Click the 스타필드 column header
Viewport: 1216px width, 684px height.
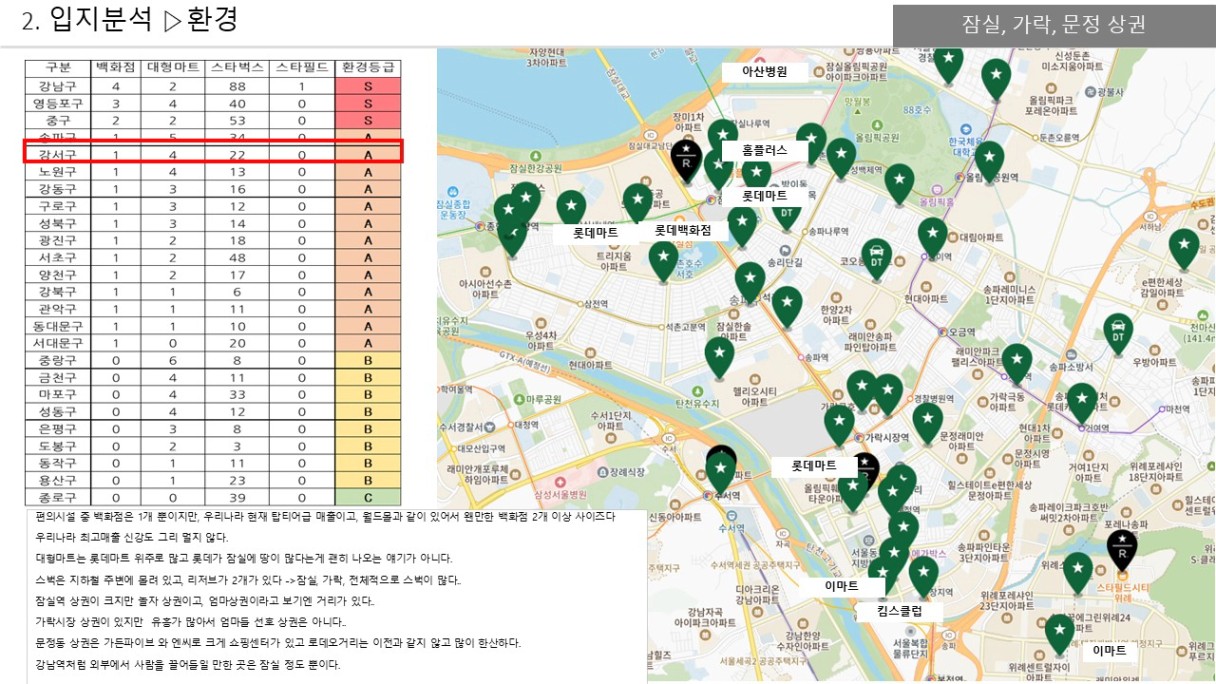[x=302, y=68]
